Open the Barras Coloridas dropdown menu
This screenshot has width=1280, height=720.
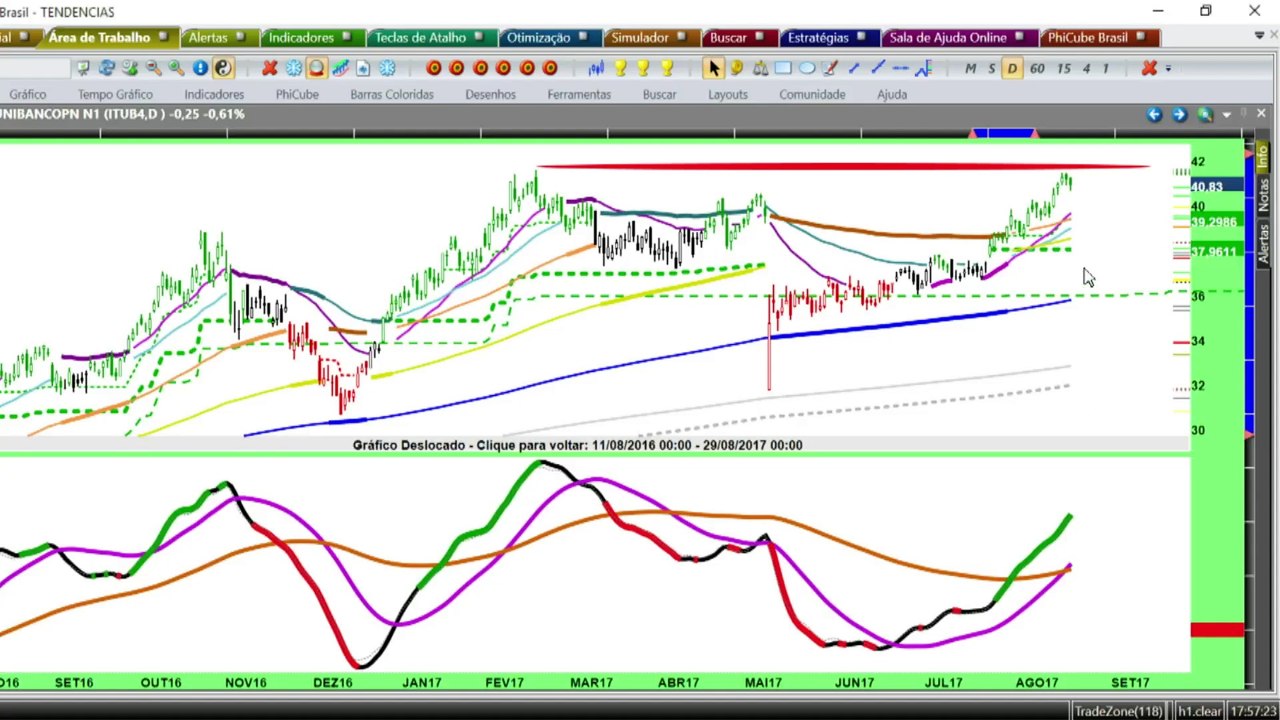click(392, 94)
